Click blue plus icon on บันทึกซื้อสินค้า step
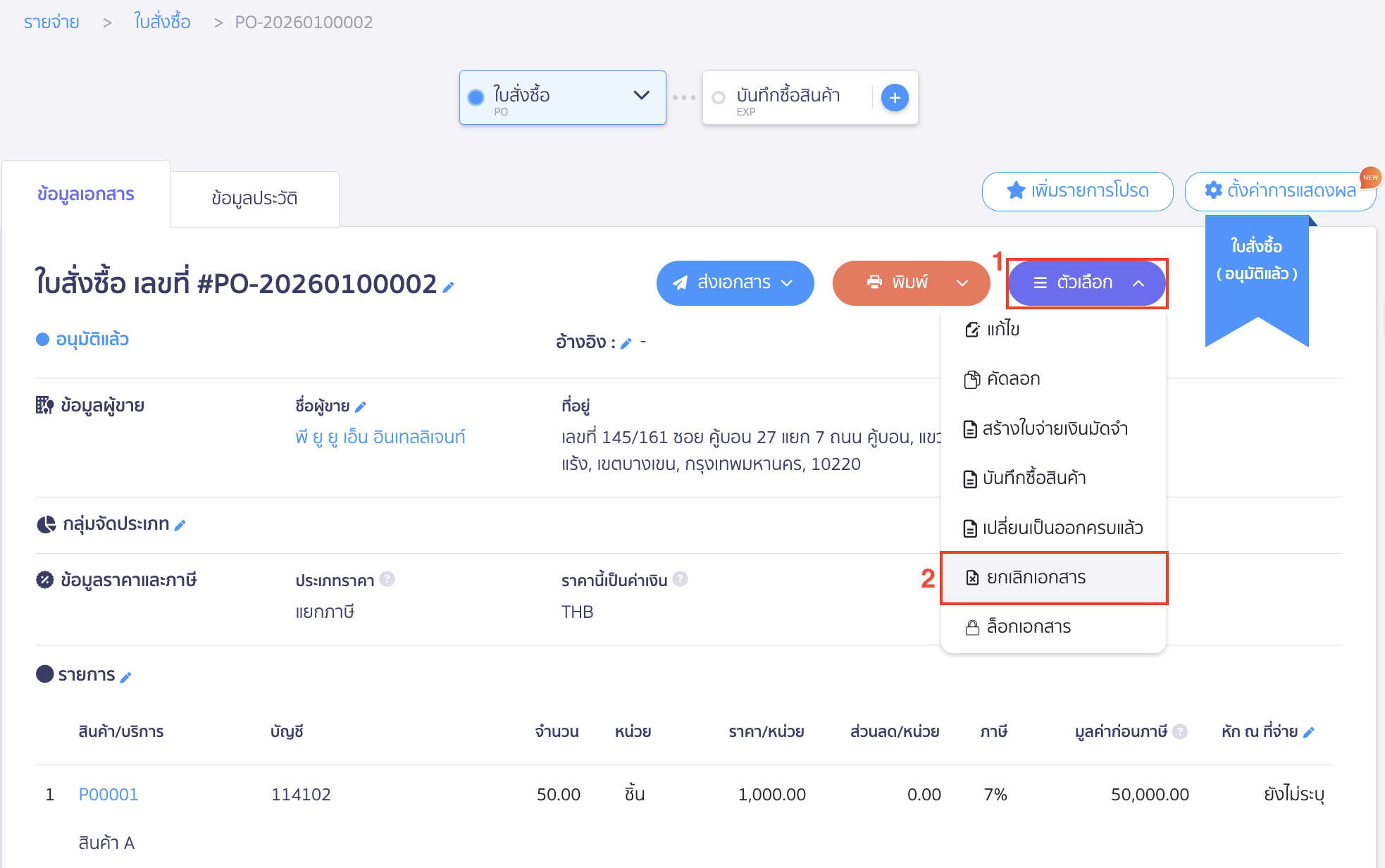The height and width of the screenshot is (868, 1385). [x=895, y=98]
